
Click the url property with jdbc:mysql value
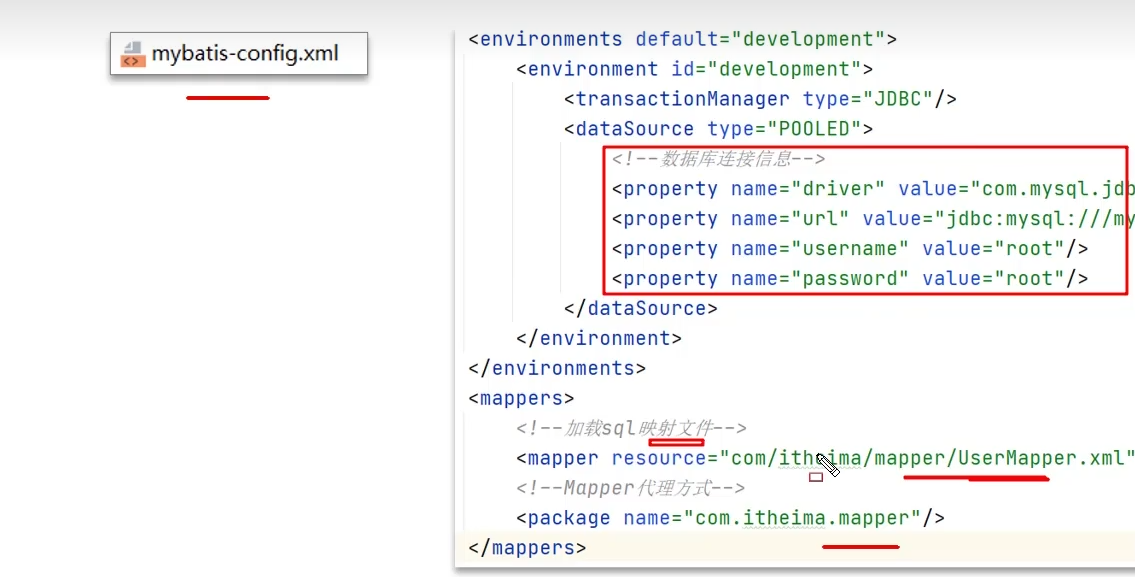pos(860,219)
